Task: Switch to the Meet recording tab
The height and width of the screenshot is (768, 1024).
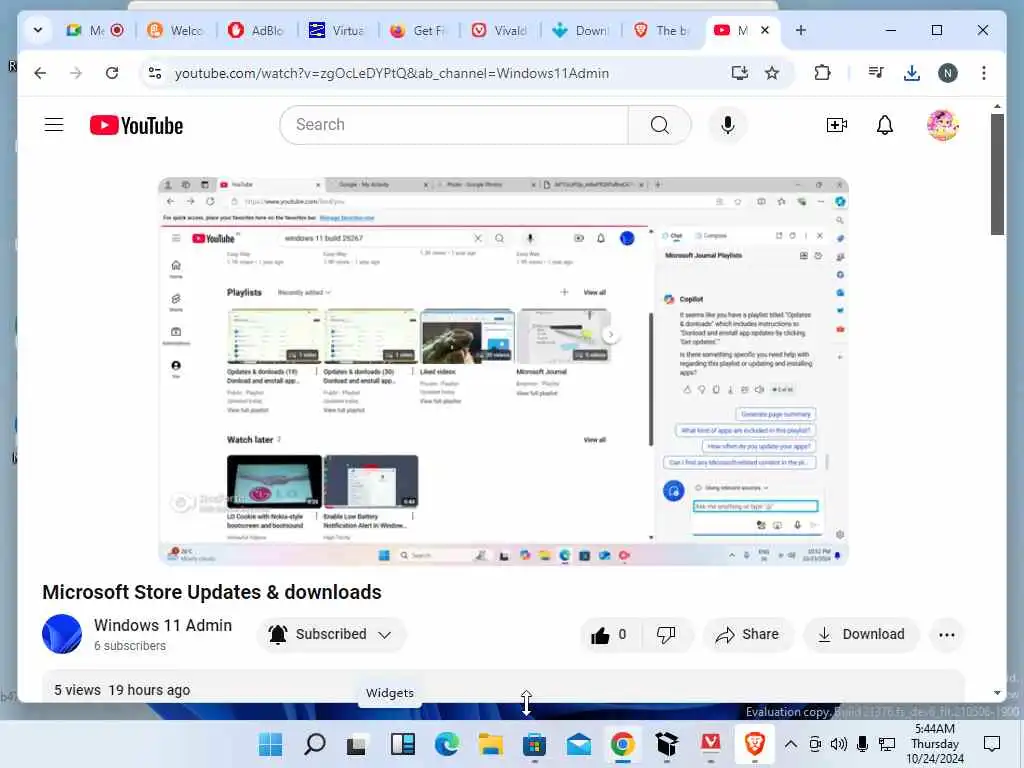Action: click(95, 30)
